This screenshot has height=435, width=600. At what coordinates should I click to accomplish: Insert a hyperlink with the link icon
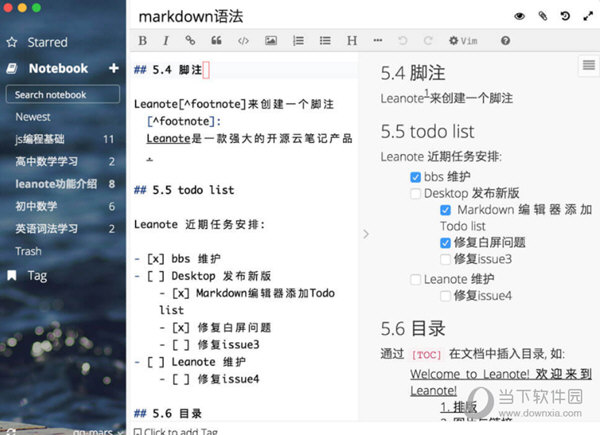point(190,40)
